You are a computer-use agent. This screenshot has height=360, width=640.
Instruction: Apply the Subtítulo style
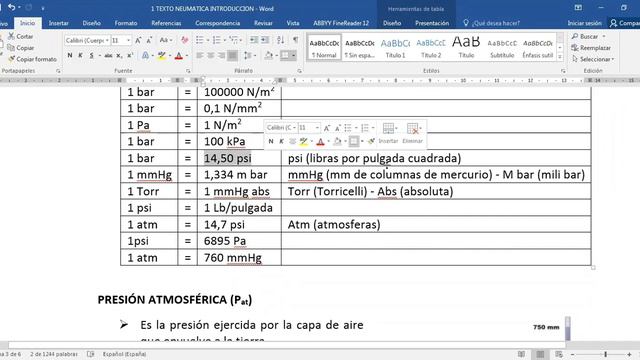[502, 48]
